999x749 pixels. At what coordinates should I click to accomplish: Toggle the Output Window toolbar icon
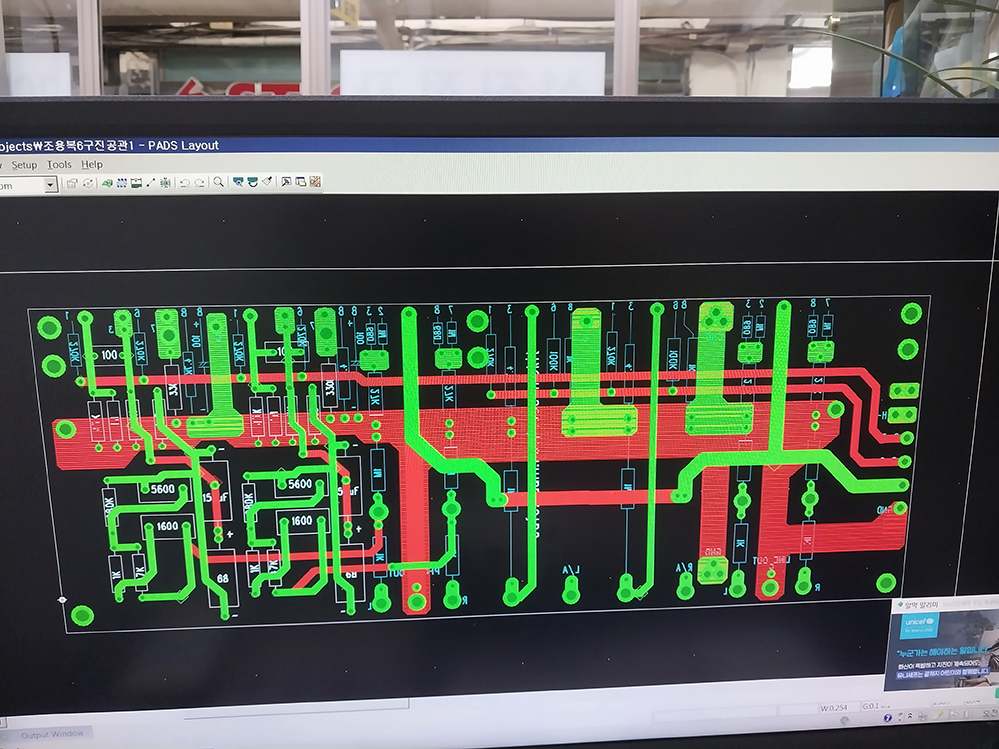coord(286,182)
